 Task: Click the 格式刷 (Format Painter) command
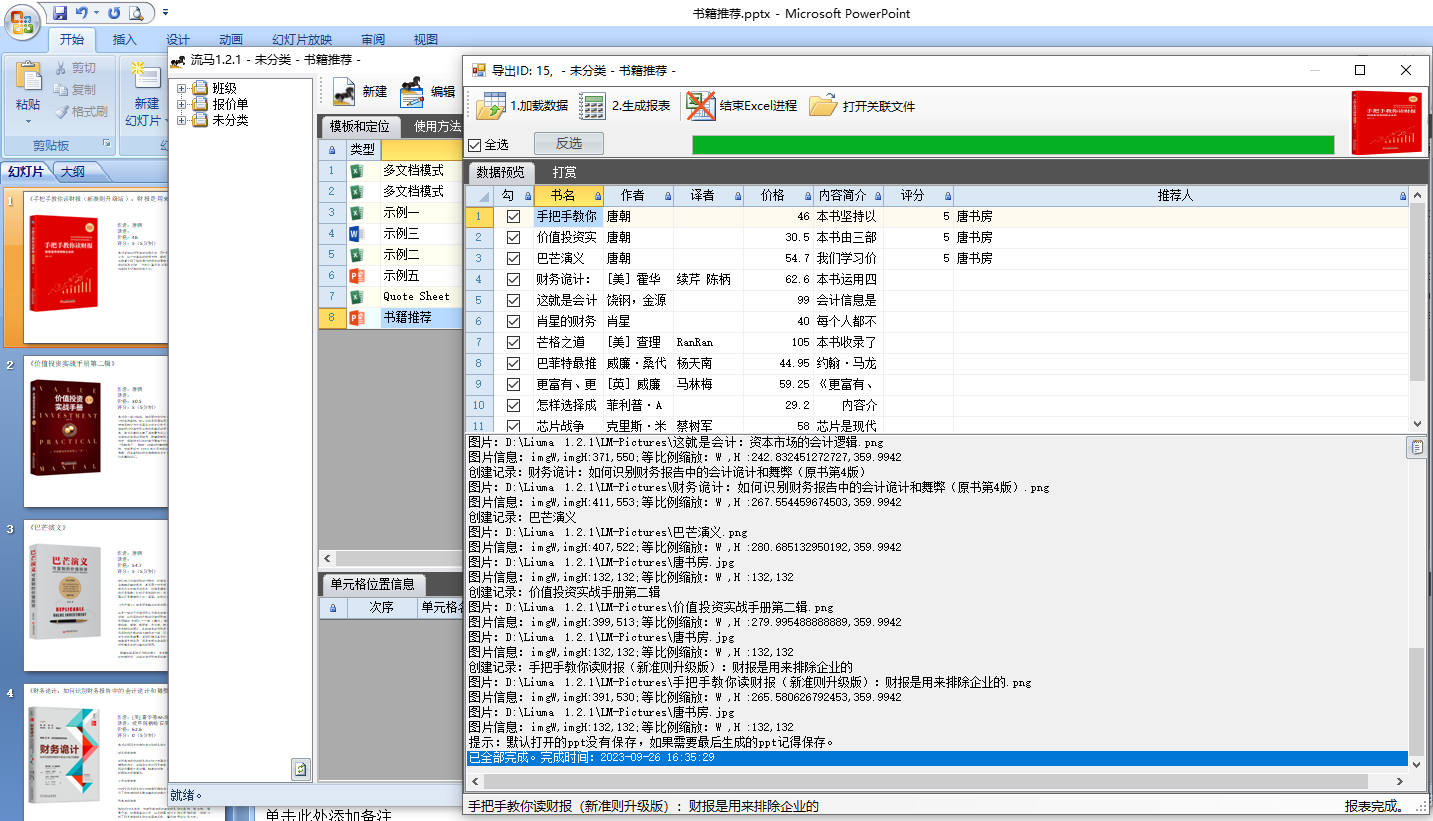[81, 112]
